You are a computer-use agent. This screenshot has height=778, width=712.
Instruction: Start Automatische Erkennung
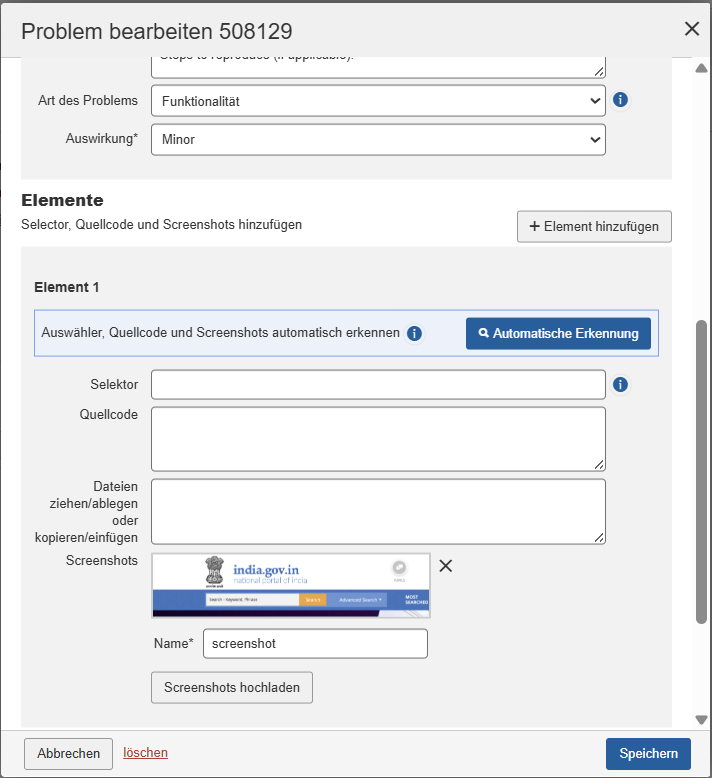point(558,333)
